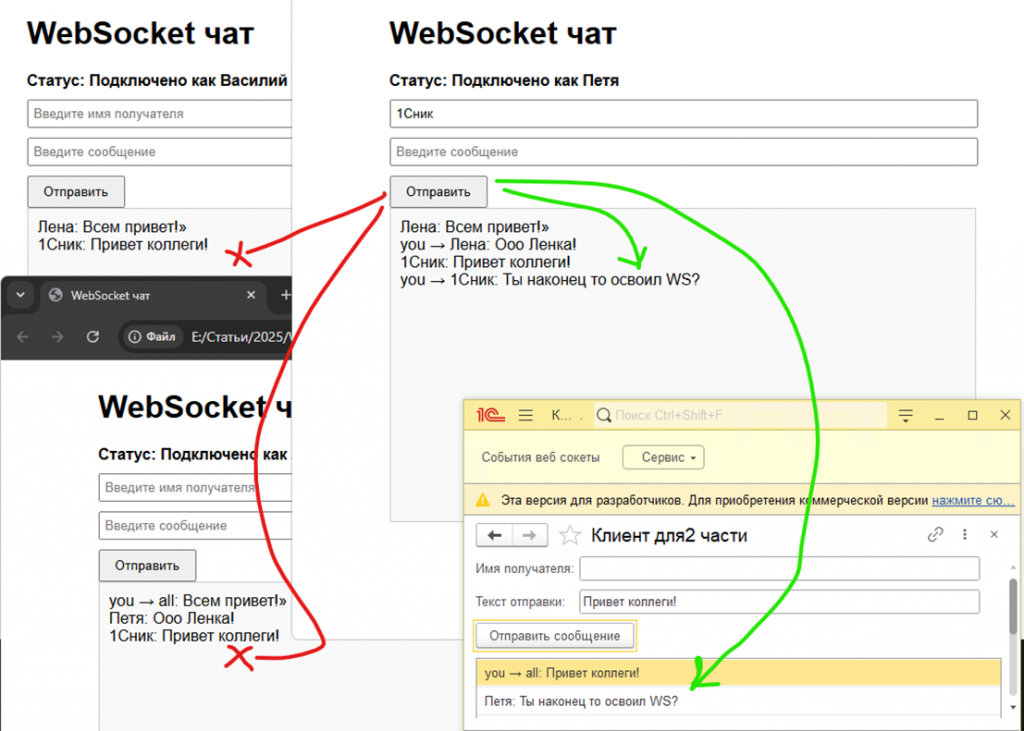Click the warning triangle icon in 1C banner
Image resolution: width=1024 pixels, height=731 pixels.
483,500
